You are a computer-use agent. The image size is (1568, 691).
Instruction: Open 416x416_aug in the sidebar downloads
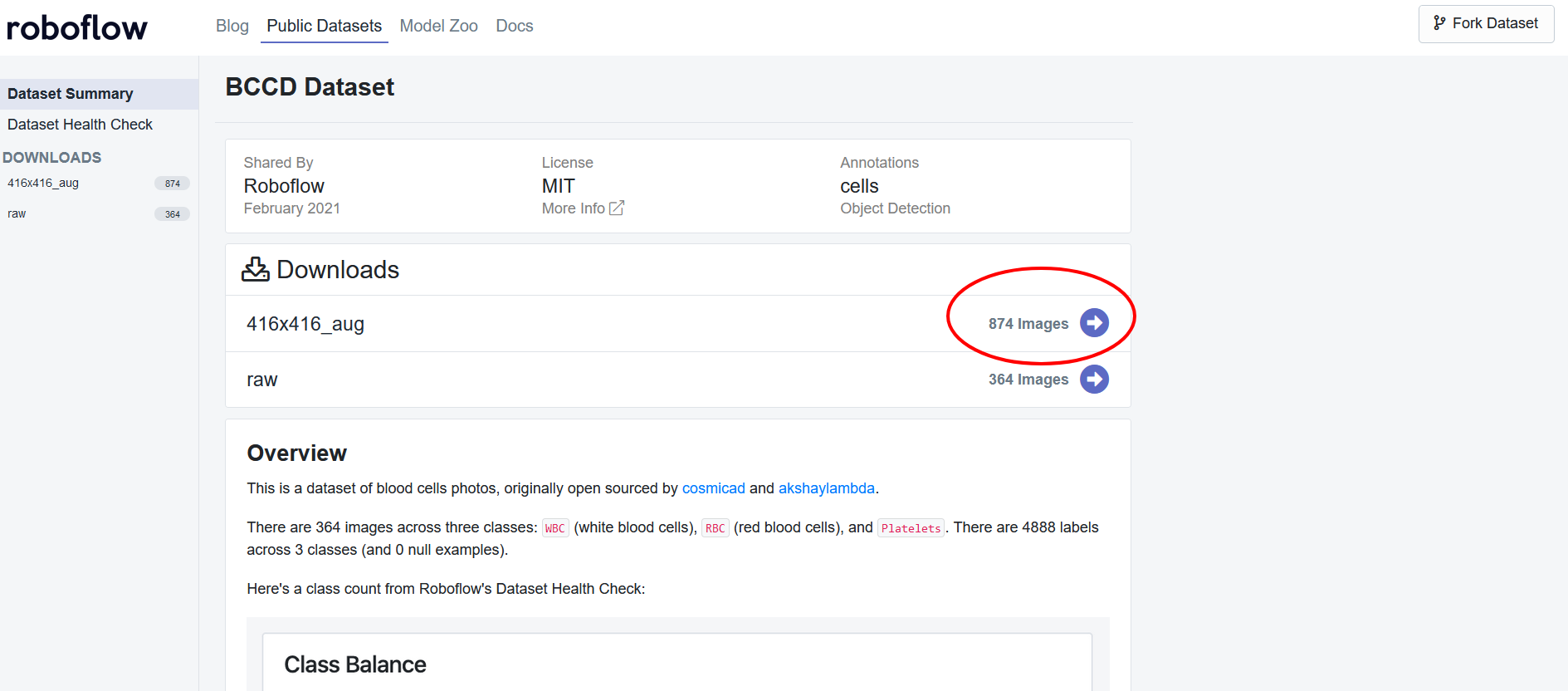tap(43, 183)
